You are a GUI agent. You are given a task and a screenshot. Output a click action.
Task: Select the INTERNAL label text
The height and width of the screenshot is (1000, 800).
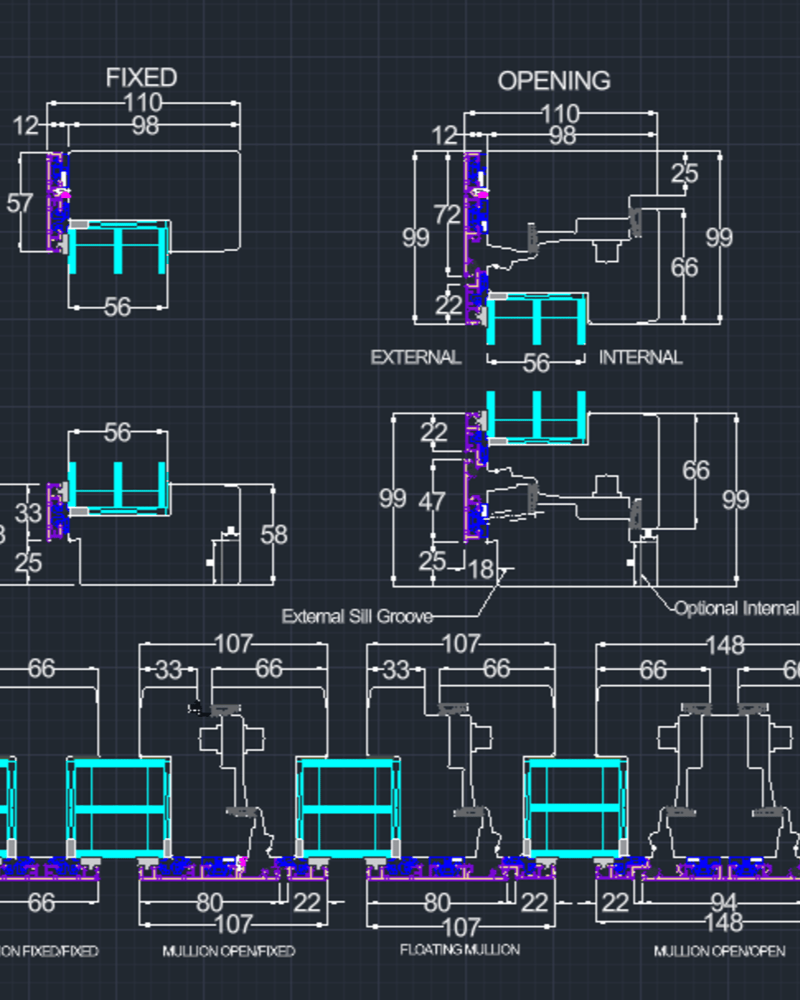tap(640, 357)
